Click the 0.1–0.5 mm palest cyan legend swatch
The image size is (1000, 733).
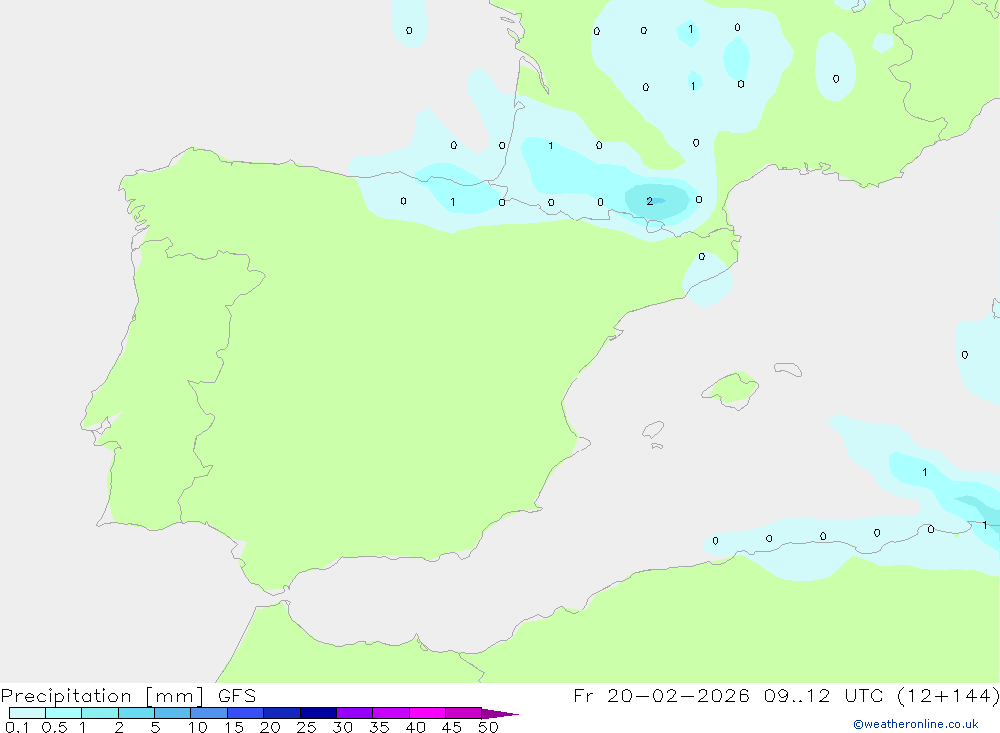[27, 713]
